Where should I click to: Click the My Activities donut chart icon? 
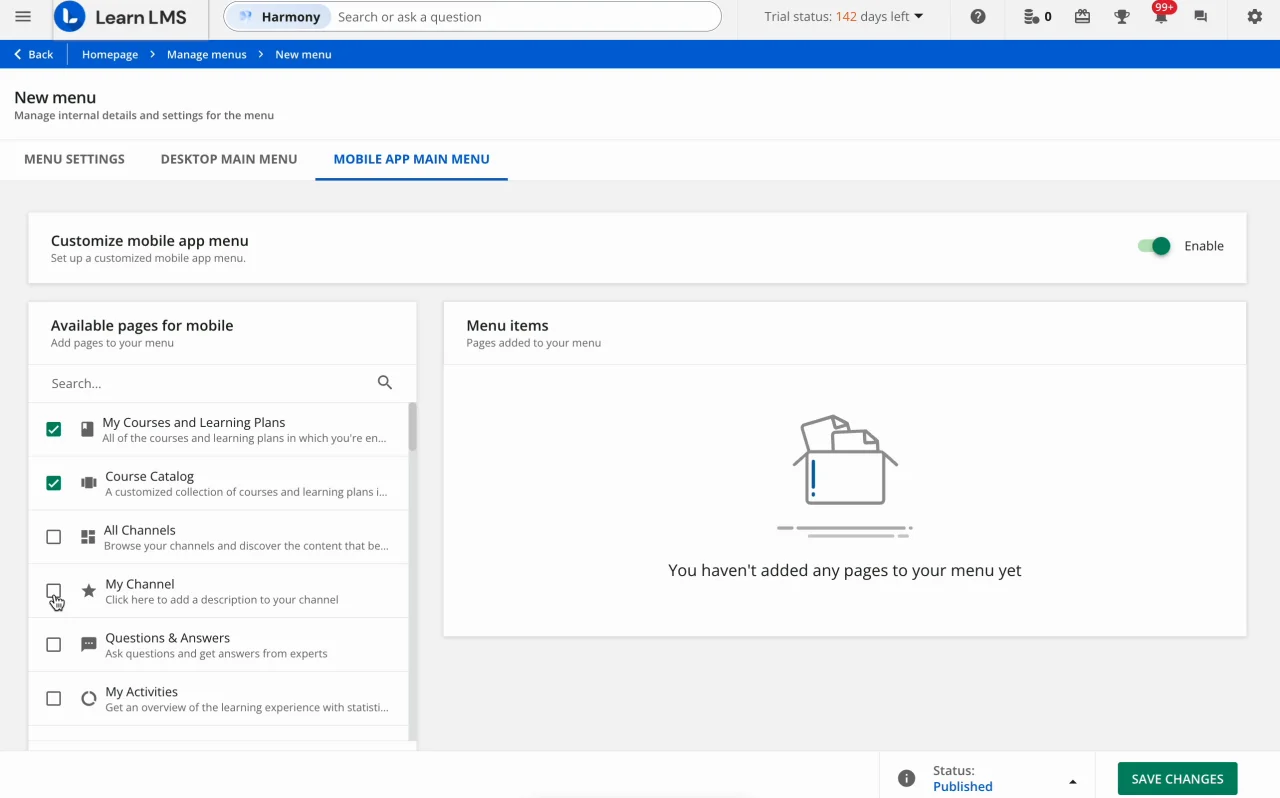pyautogui.click(x=89, y=699)
